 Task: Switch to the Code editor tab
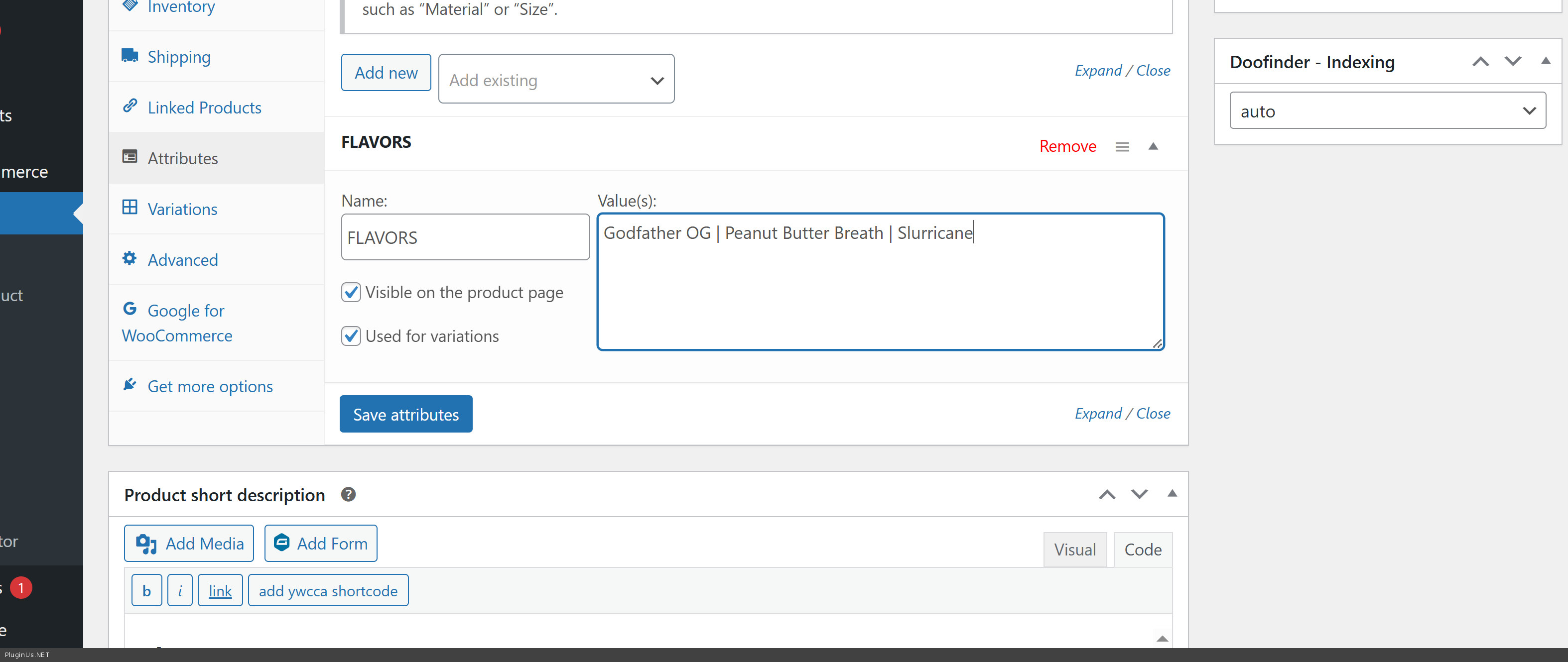(x=1143, y=550)
